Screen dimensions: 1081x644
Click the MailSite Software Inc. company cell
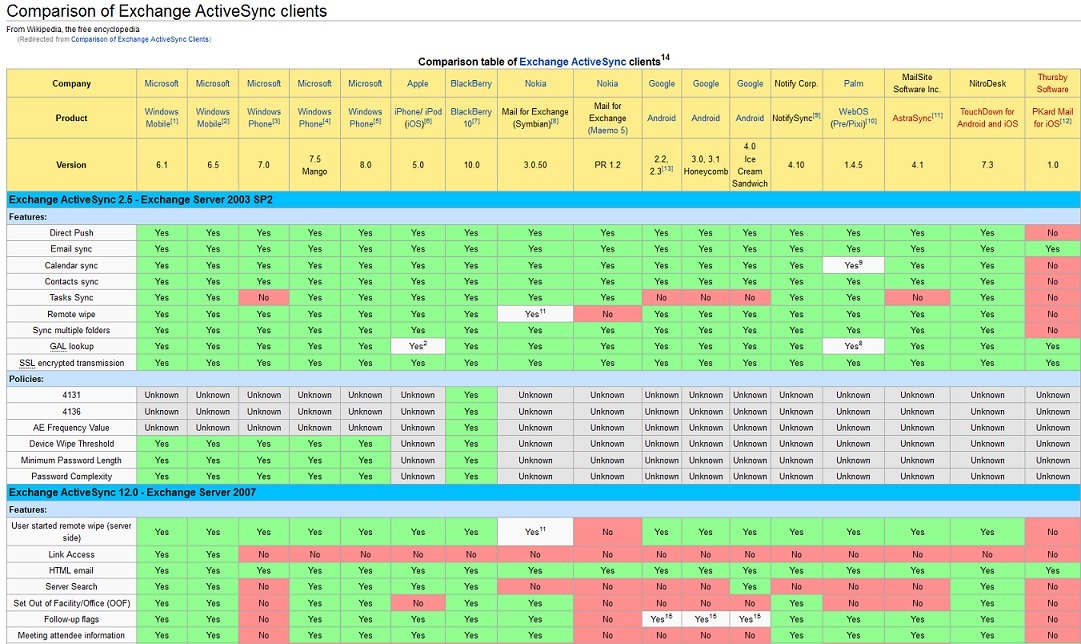point(917,83)
